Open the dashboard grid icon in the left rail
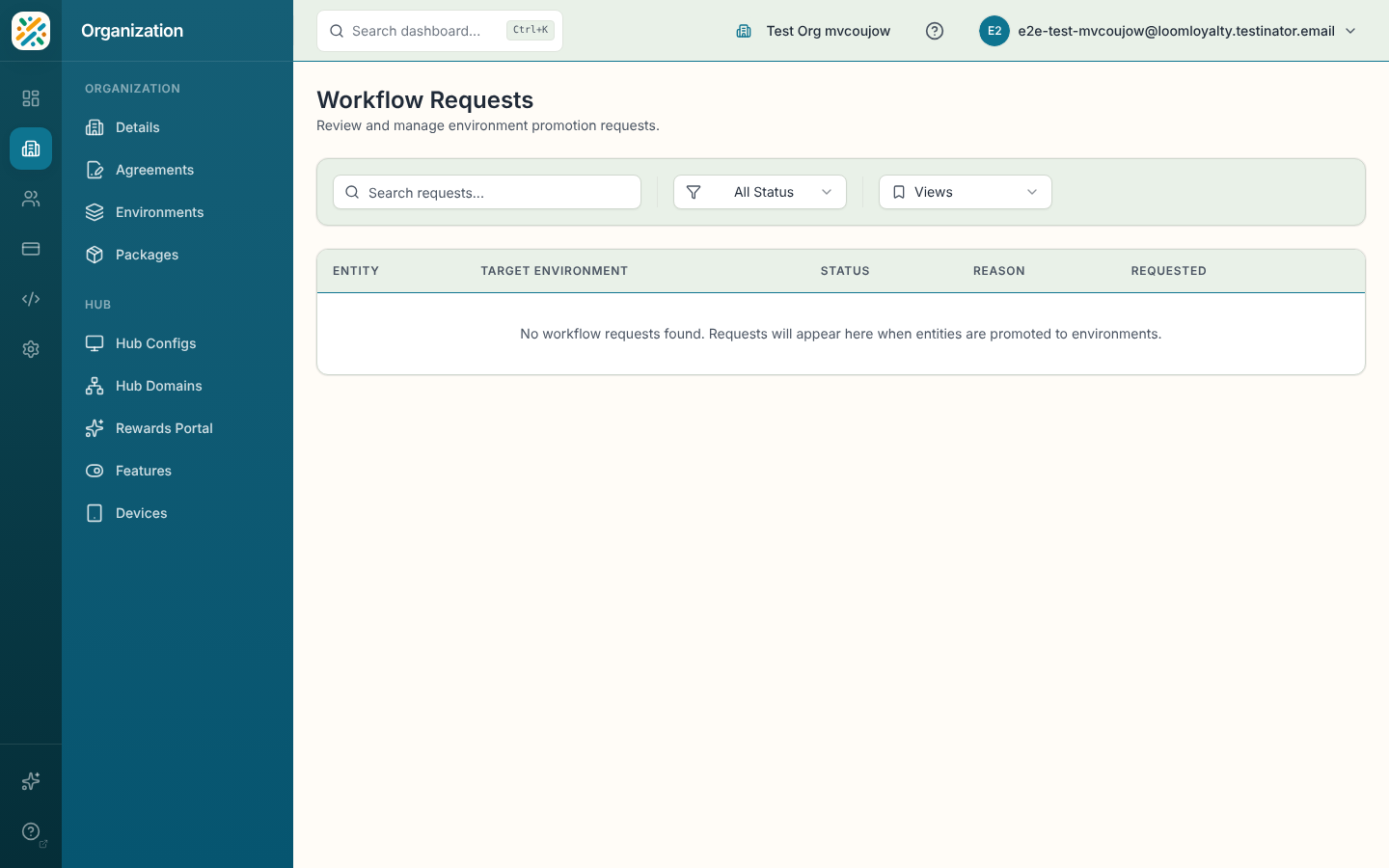The image size is (1389, 868). tap(31, 98)
